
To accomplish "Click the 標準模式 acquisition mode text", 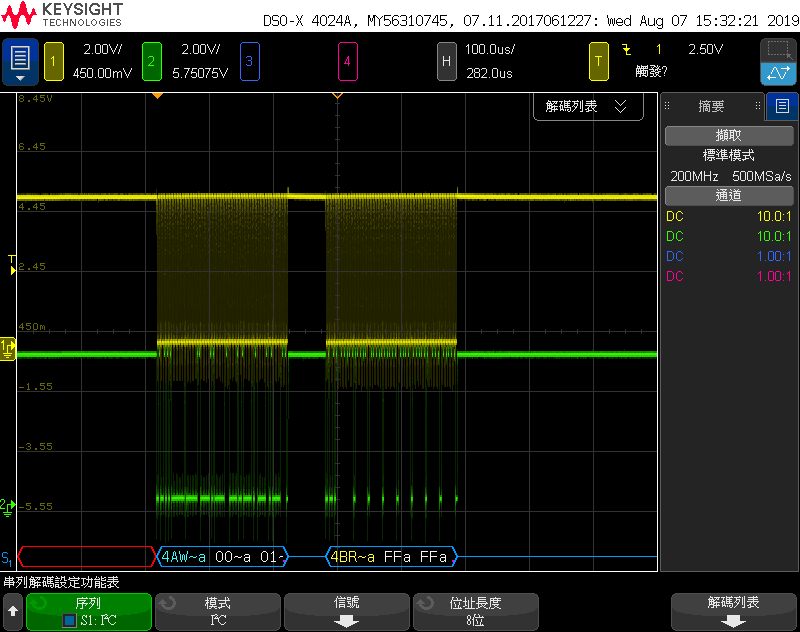I will click(x=729, y=155).
